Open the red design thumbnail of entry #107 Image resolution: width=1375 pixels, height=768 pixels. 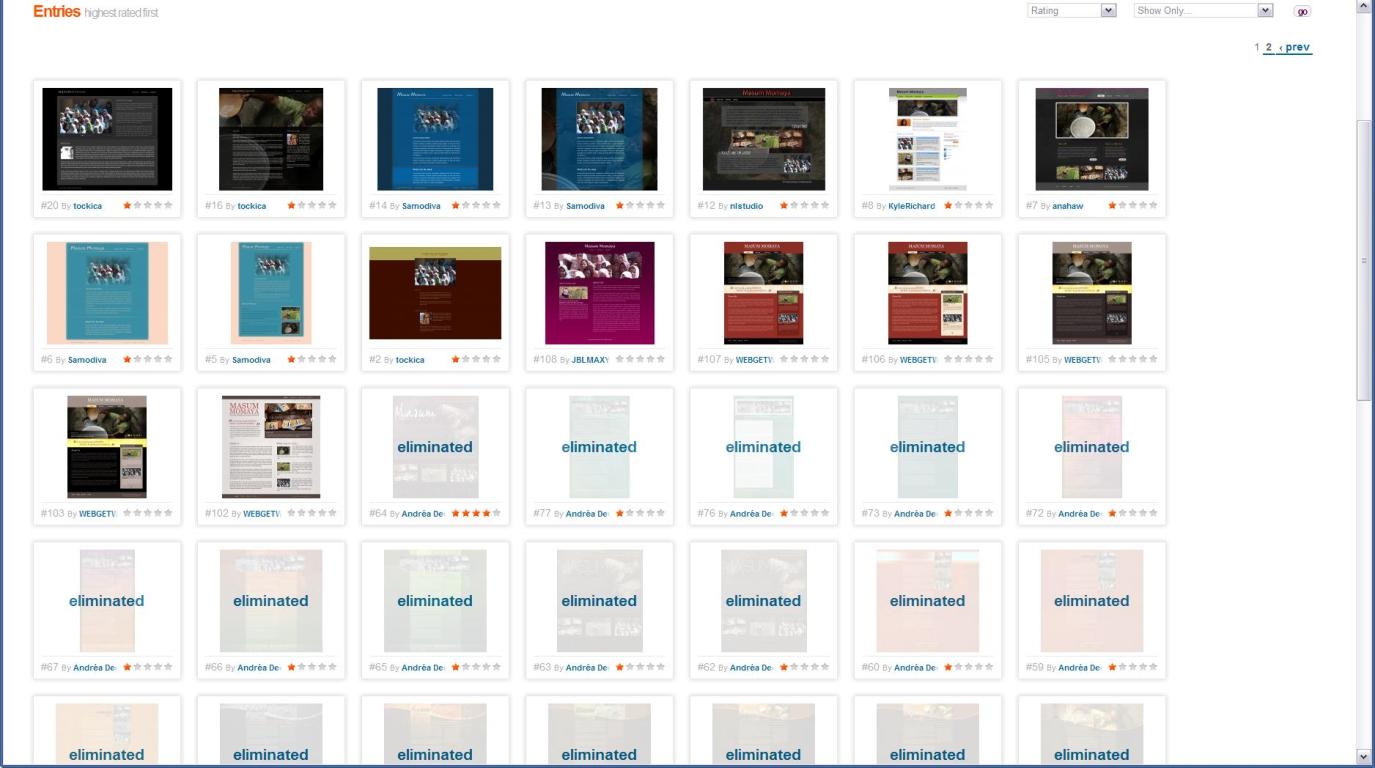tap(763, 293)
